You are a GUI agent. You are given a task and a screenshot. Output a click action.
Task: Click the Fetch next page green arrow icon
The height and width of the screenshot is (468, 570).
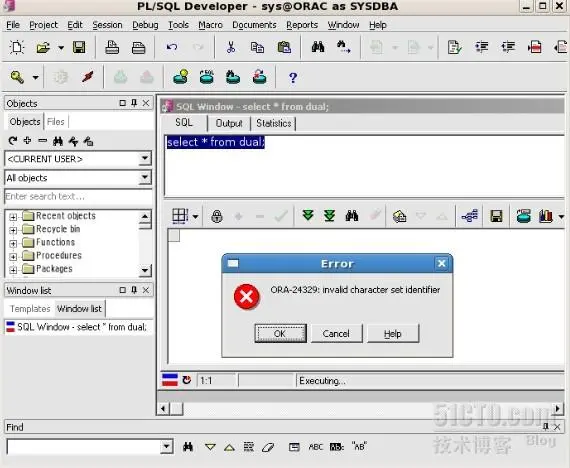click(308, 216)
